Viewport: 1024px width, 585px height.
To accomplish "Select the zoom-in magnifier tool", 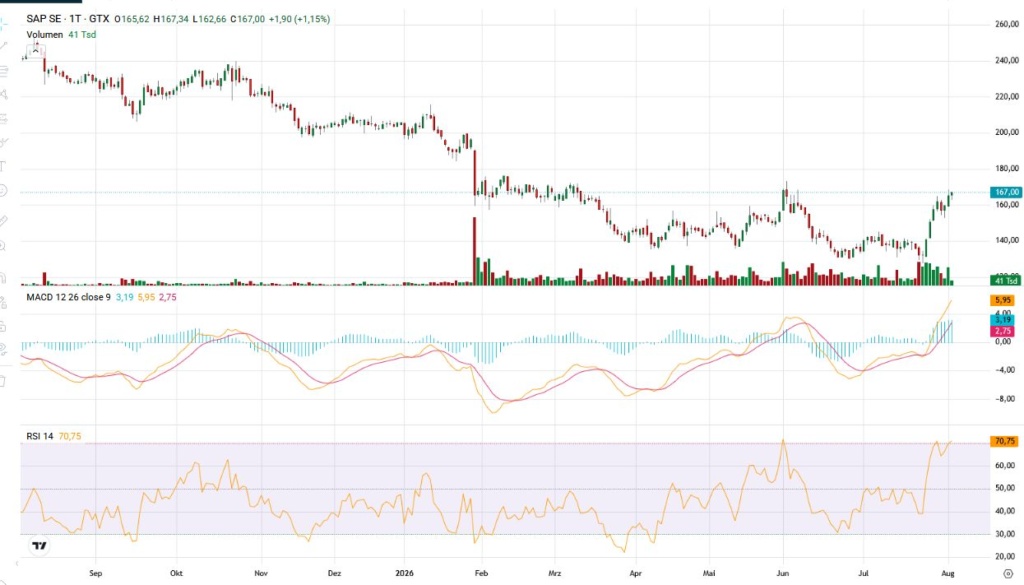I will point(3,245).
